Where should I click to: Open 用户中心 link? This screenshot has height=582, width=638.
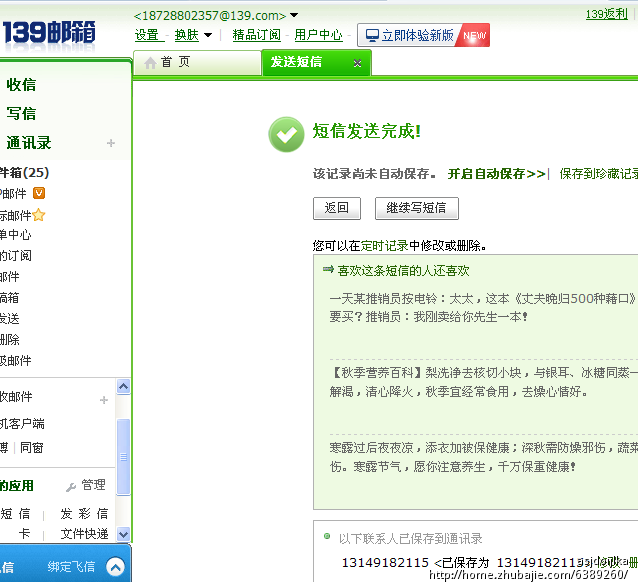click(x=318, y=35)
